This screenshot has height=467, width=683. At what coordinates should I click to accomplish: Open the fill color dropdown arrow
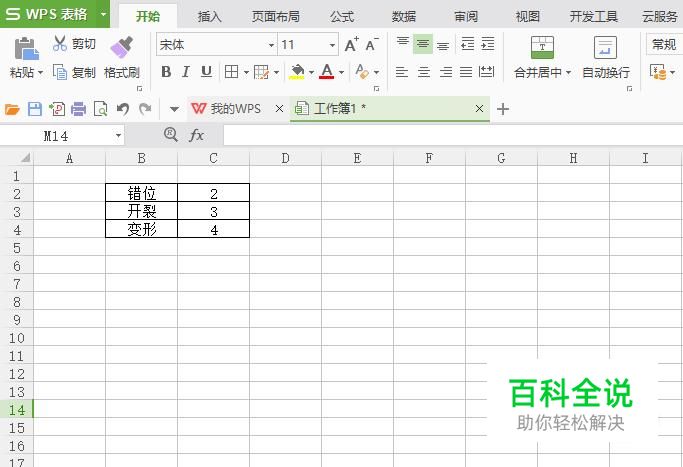[311, 72]
